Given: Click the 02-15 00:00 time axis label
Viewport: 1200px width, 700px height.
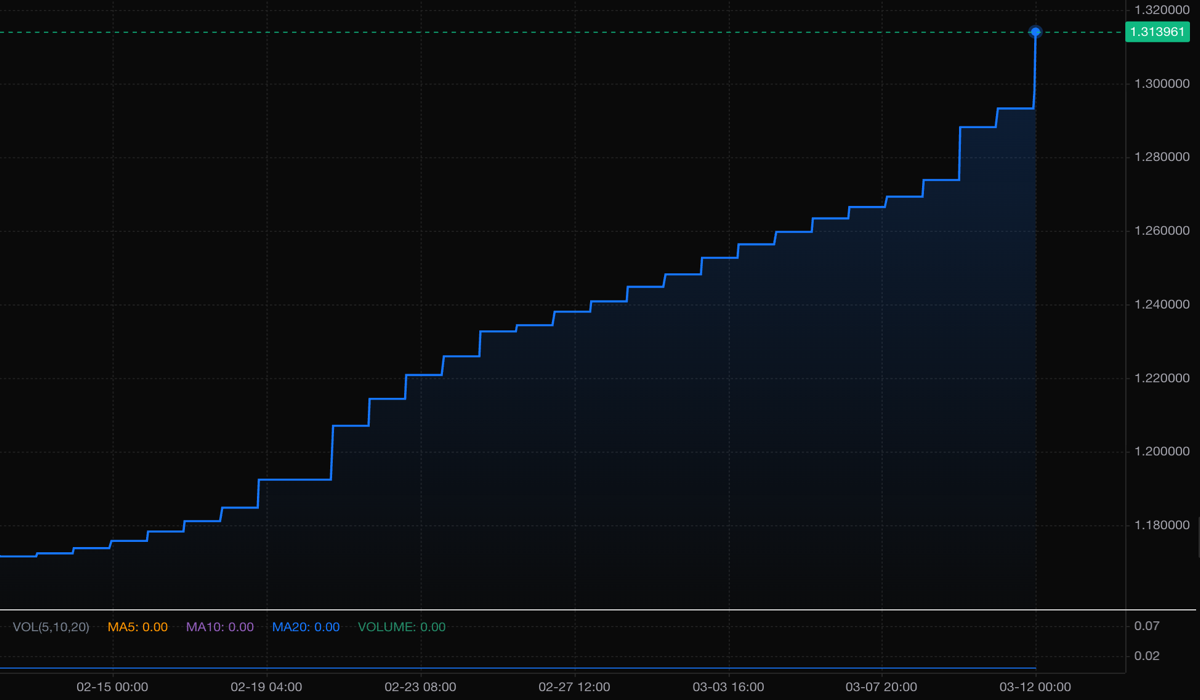Looking at the screenshot, I should (x=112, y=687).
